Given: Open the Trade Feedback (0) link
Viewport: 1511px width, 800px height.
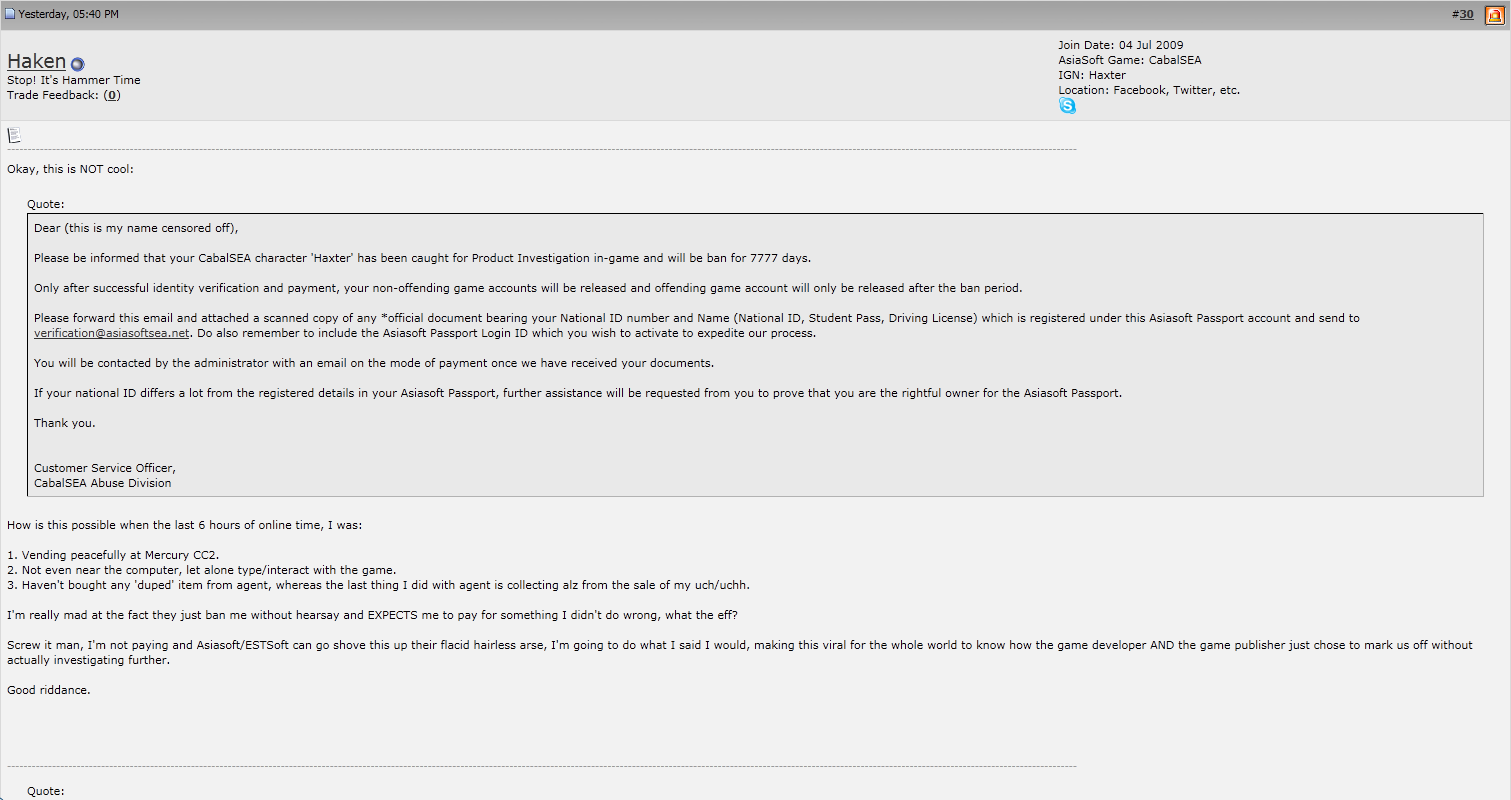Looking at the screenshot, I should (x=112, y=95).
